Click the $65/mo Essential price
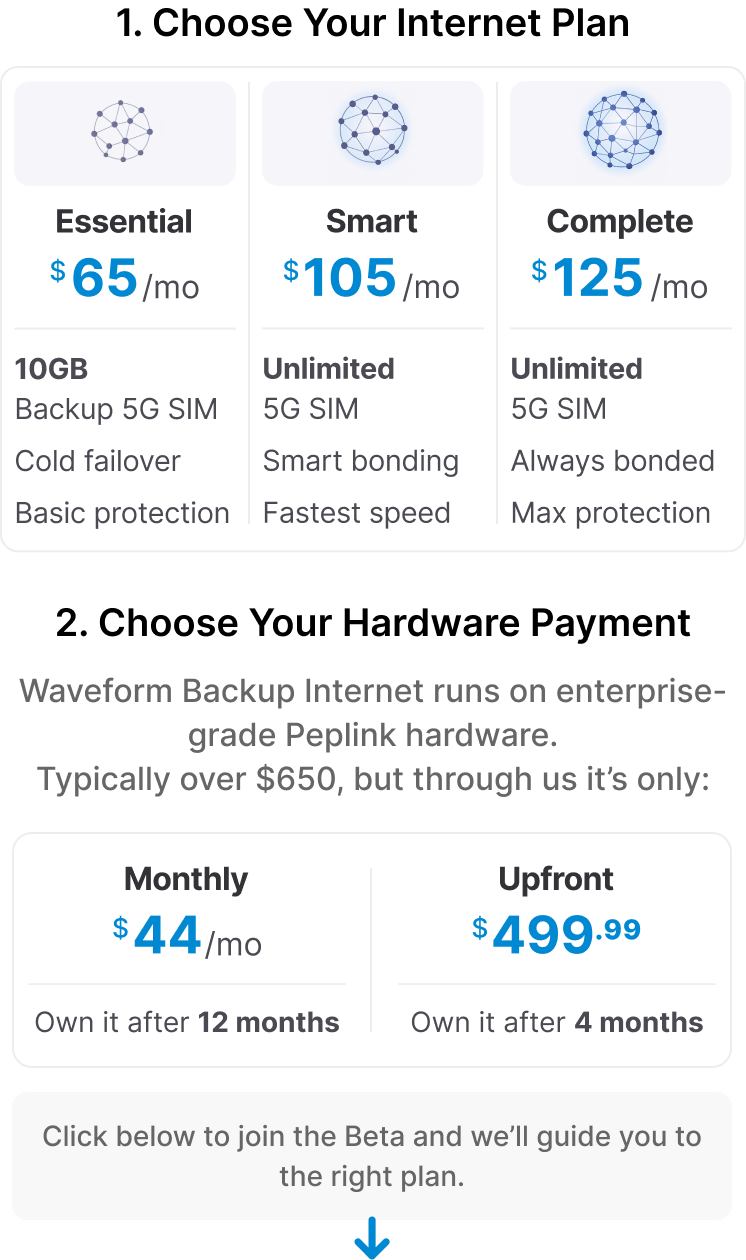746x1260 pixels. 124,279
